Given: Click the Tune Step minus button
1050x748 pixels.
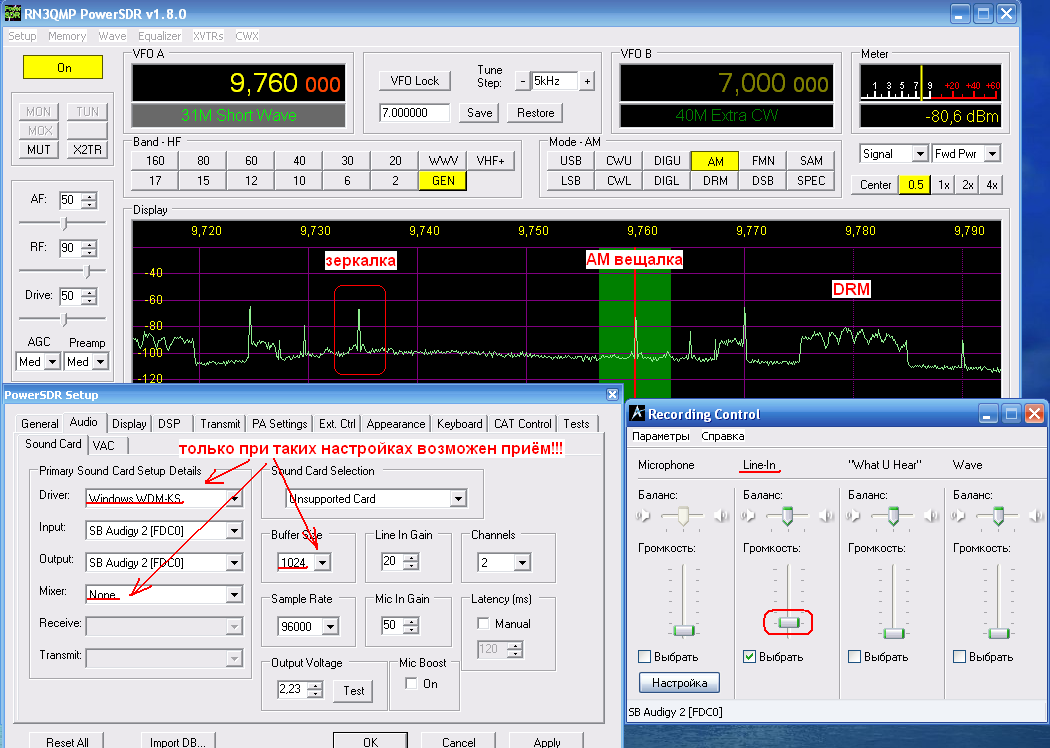Looking at the screenshot, I should click(x=521, y=81).
